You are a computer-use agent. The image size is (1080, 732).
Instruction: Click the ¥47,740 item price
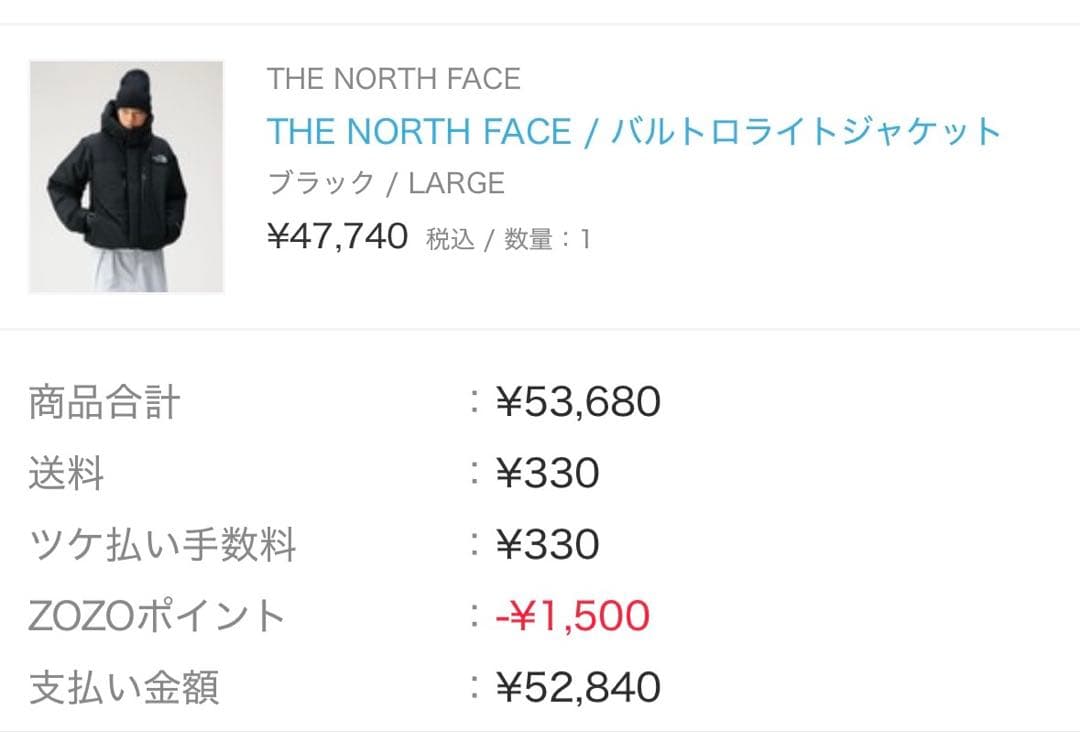click(337, 237)
